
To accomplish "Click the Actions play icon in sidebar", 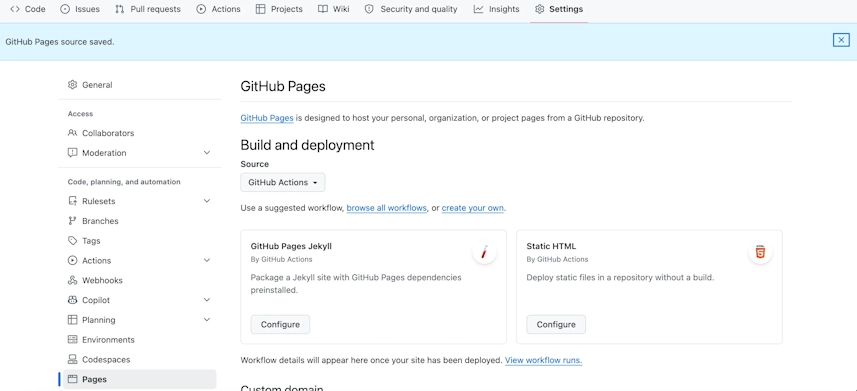I will (x=72, y=260).
